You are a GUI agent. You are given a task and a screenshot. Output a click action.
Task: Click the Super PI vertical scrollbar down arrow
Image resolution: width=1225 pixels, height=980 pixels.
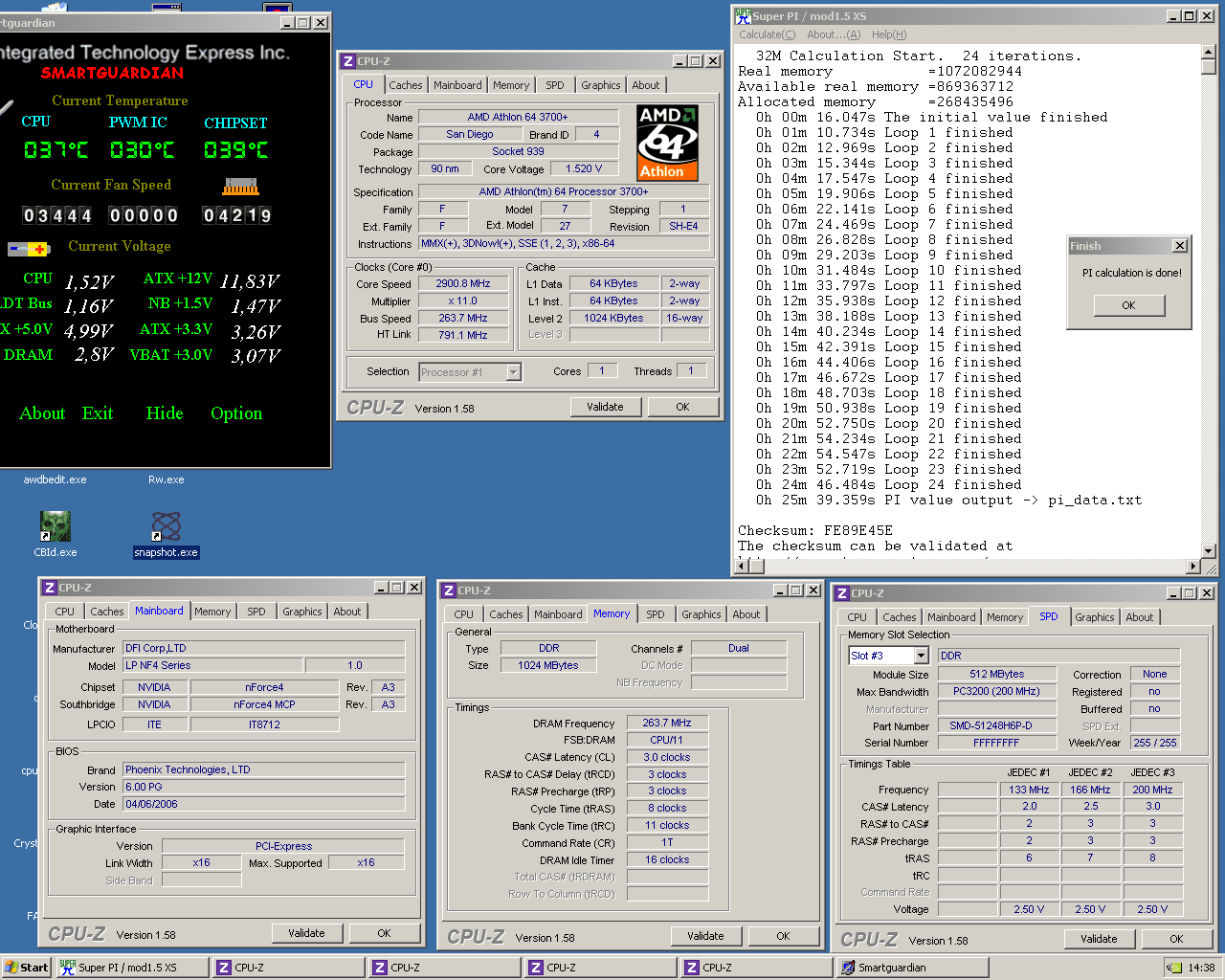(1209, 550)
